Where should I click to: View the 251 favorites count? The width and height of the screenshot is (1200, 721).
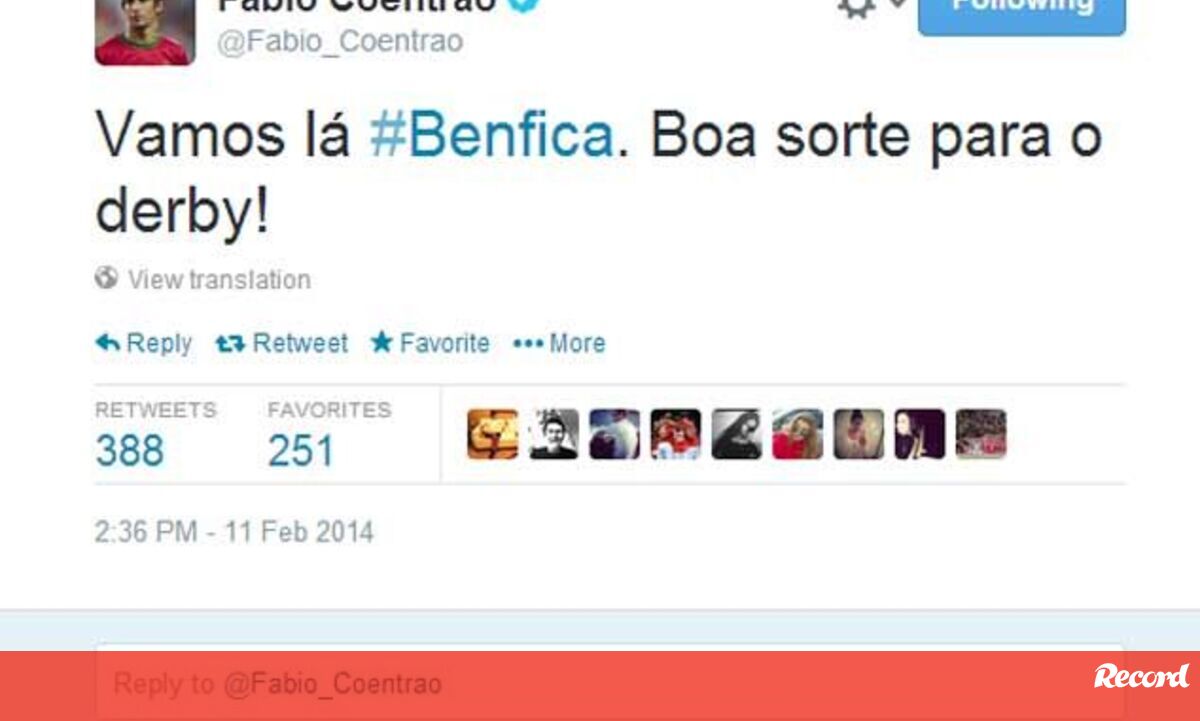pyautogui.click(x=300, y=451)
